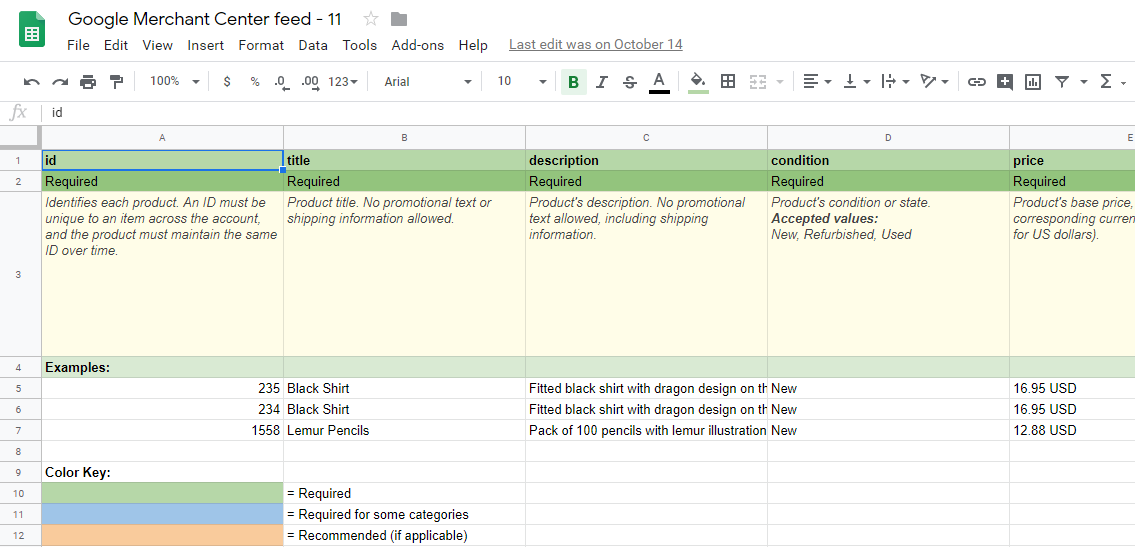The height and width of the screenshot is (547, 1135).
Task: Click the Create a filter icon
Action: (1061, 82)
